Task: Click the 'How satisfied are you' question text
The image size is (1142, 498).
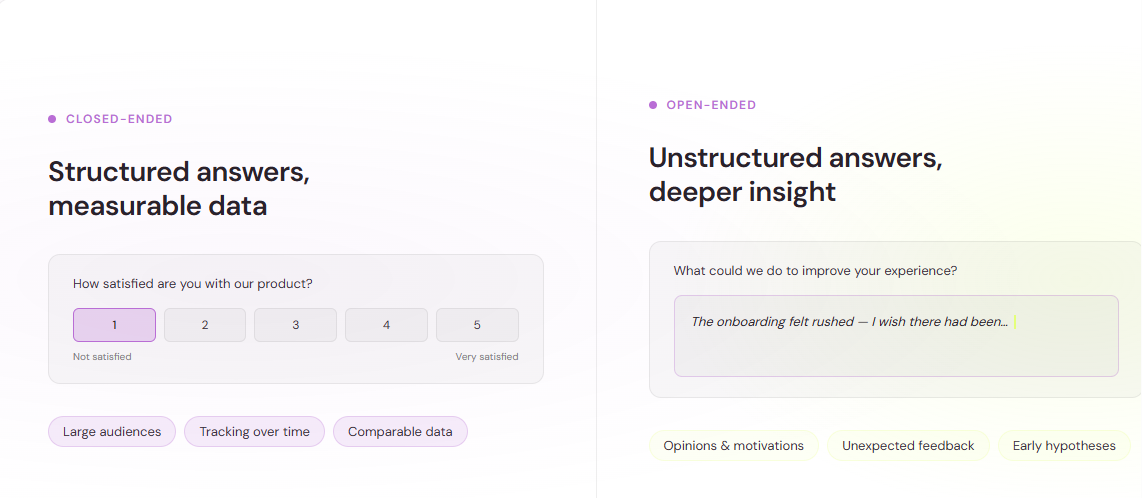Action: (193, 284)
